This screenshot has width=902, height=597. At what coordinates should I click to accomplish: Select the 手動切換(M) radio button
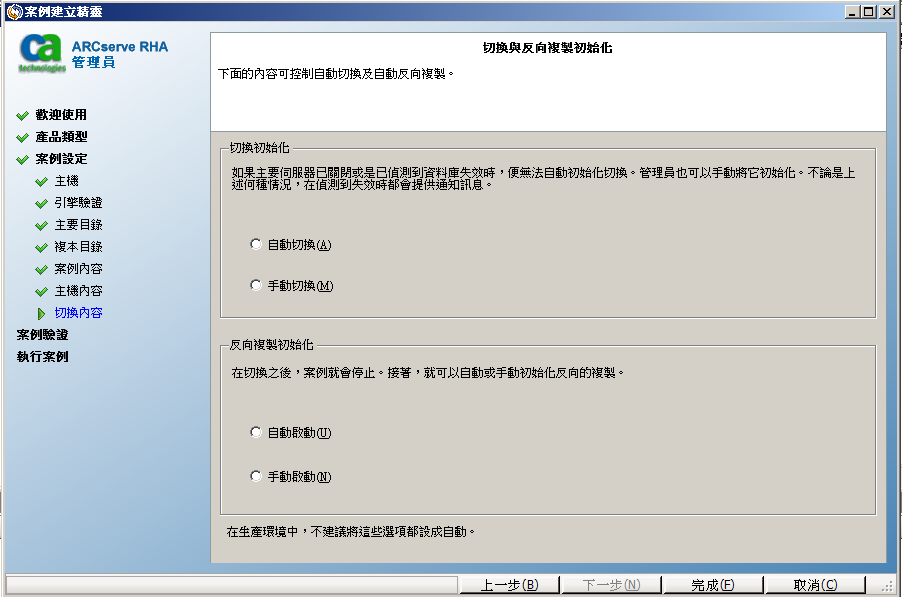tap(256, 285)
